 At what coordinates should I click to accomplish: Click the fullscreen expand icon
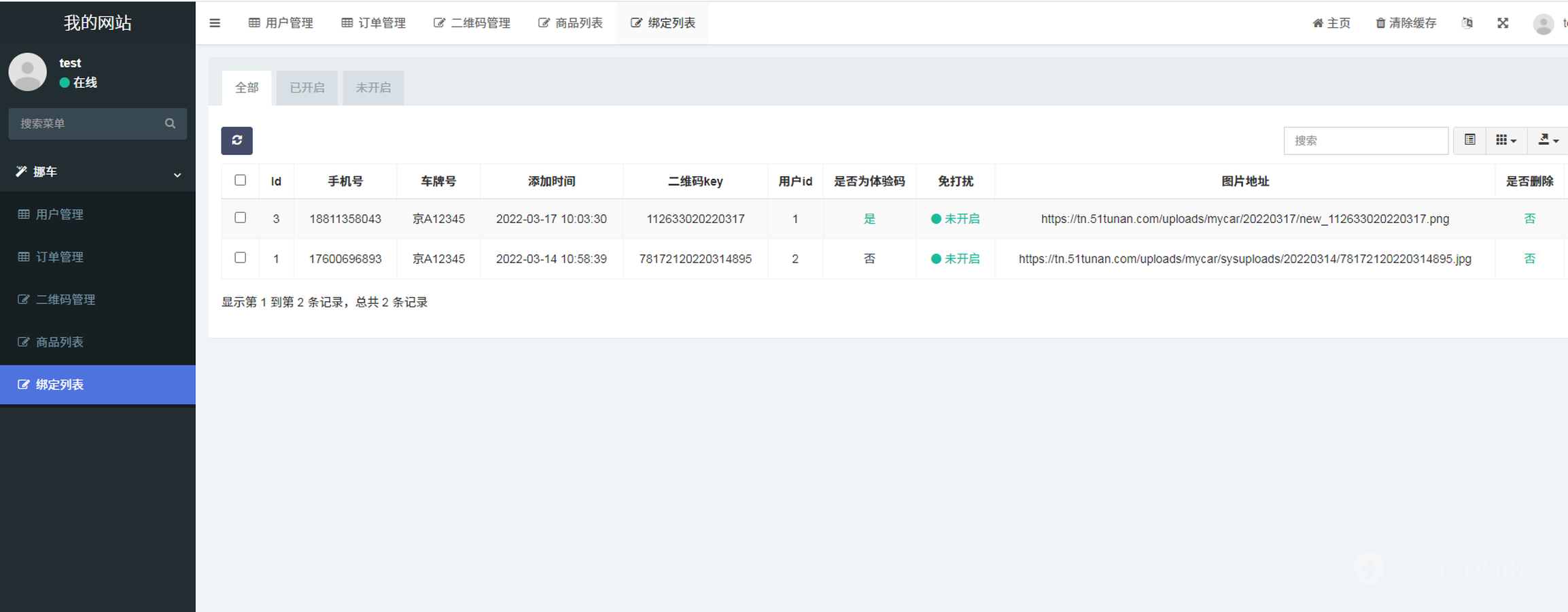[x=1502, y=23]
